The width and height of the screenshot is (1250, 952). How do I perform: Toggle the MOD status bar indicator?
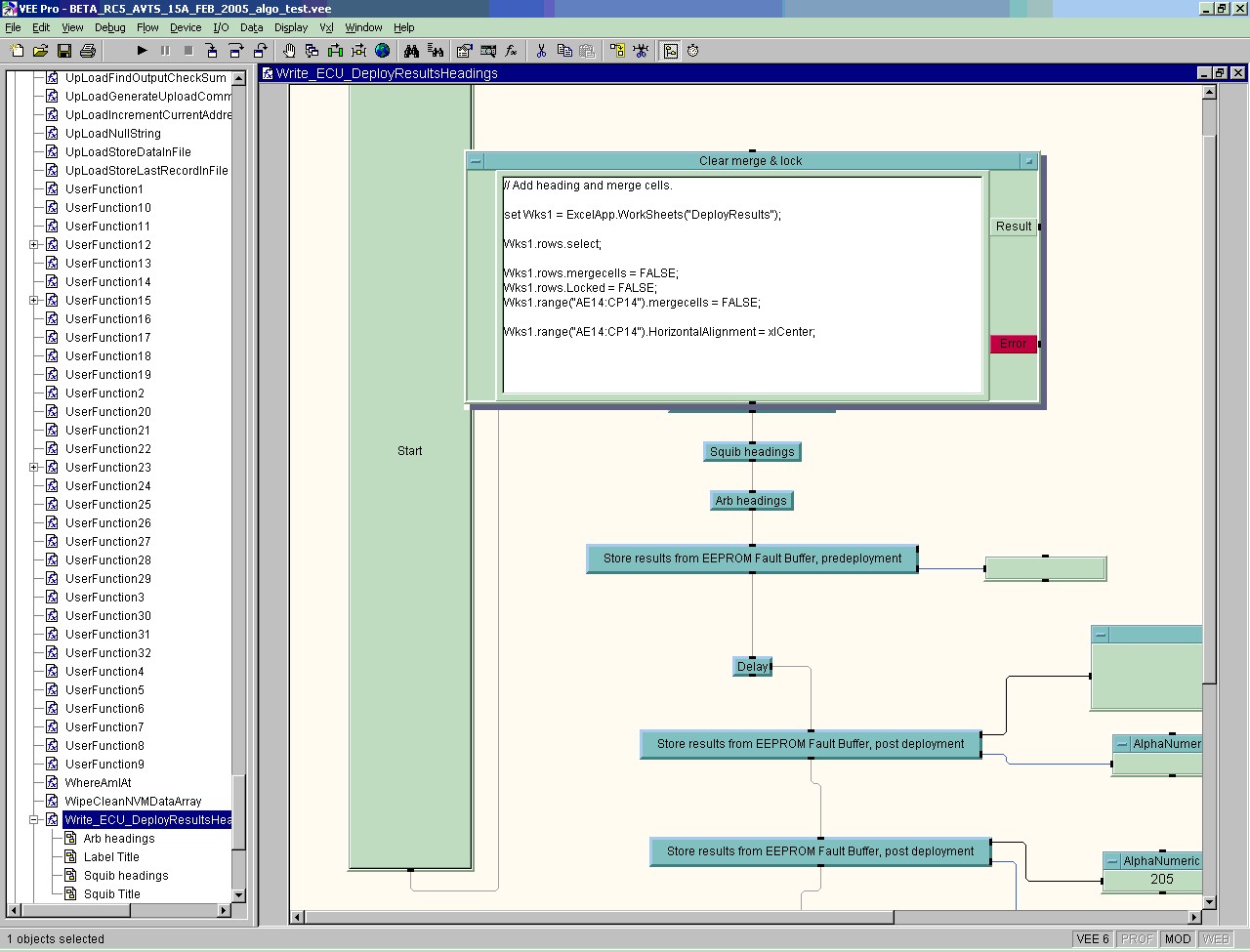[x=1178, y=939]
